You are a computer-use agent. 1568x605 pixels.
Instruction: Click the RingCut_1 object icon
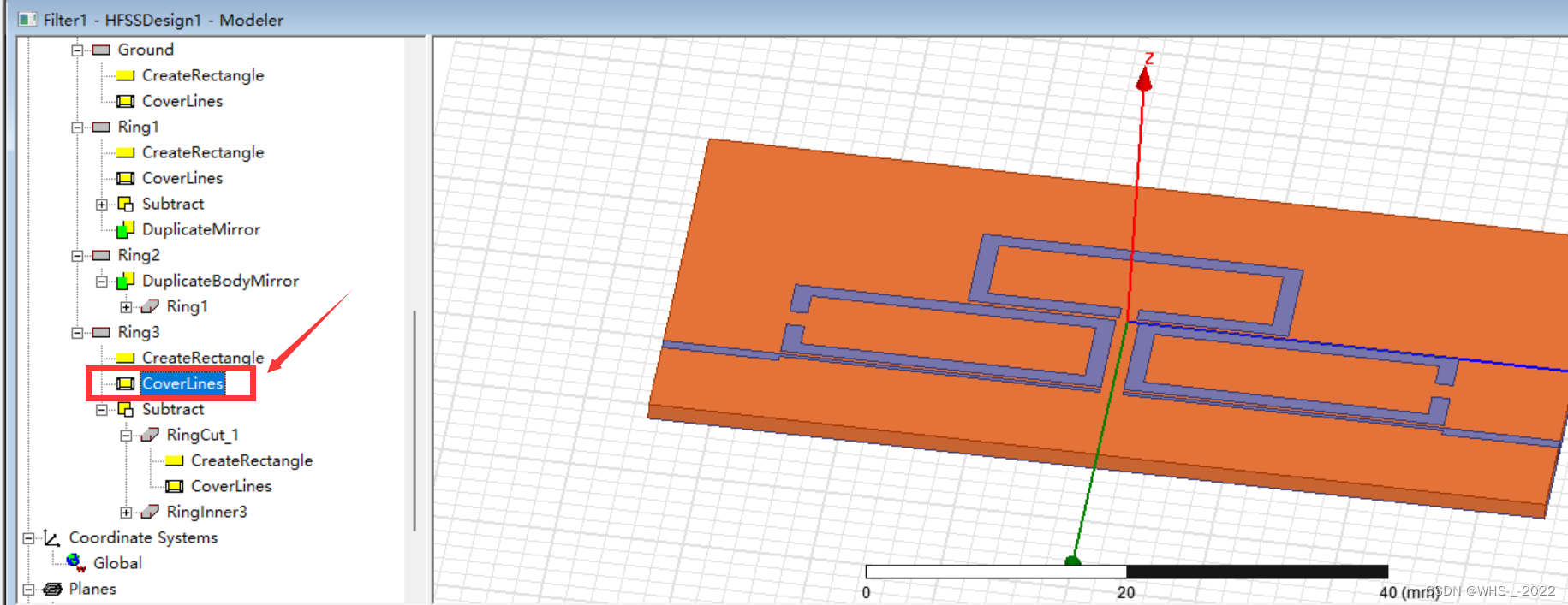pos(150,435)
